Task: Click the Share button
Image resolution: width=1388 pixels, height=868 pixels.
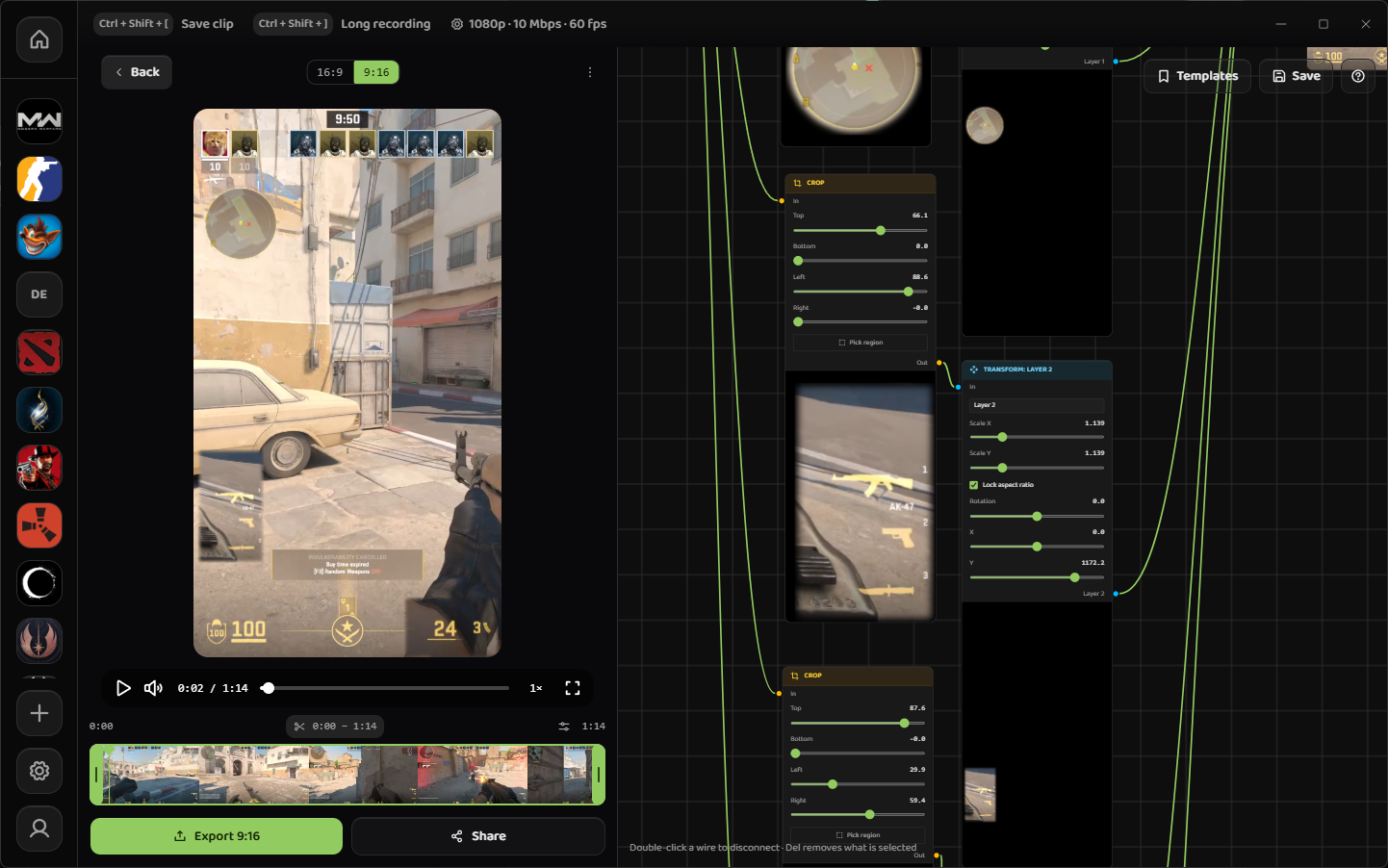Action: point(478,836)
